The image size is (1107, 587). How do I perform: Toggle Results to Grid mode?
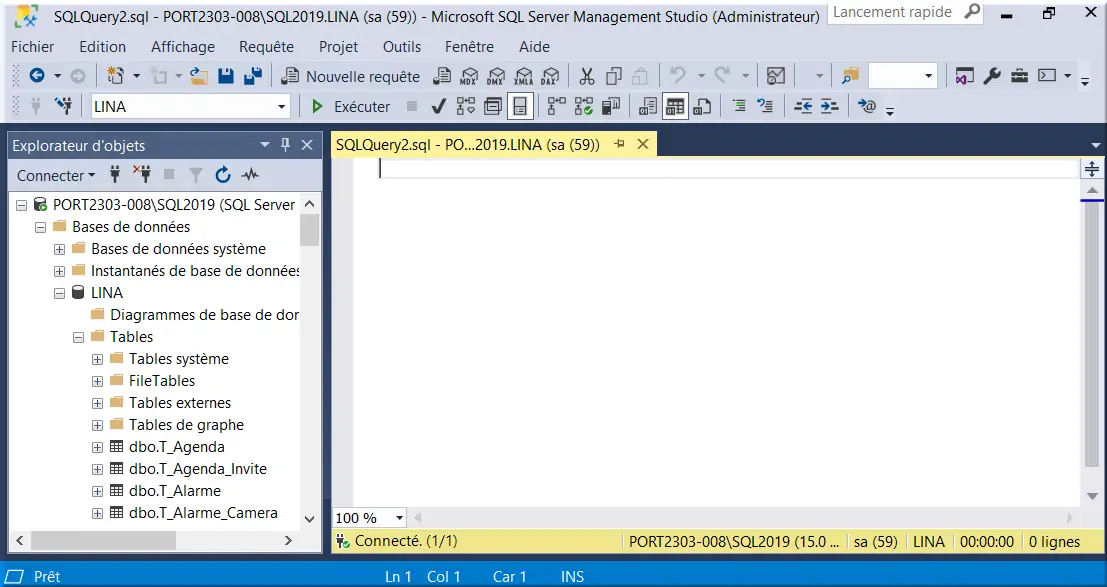[675, 106]
